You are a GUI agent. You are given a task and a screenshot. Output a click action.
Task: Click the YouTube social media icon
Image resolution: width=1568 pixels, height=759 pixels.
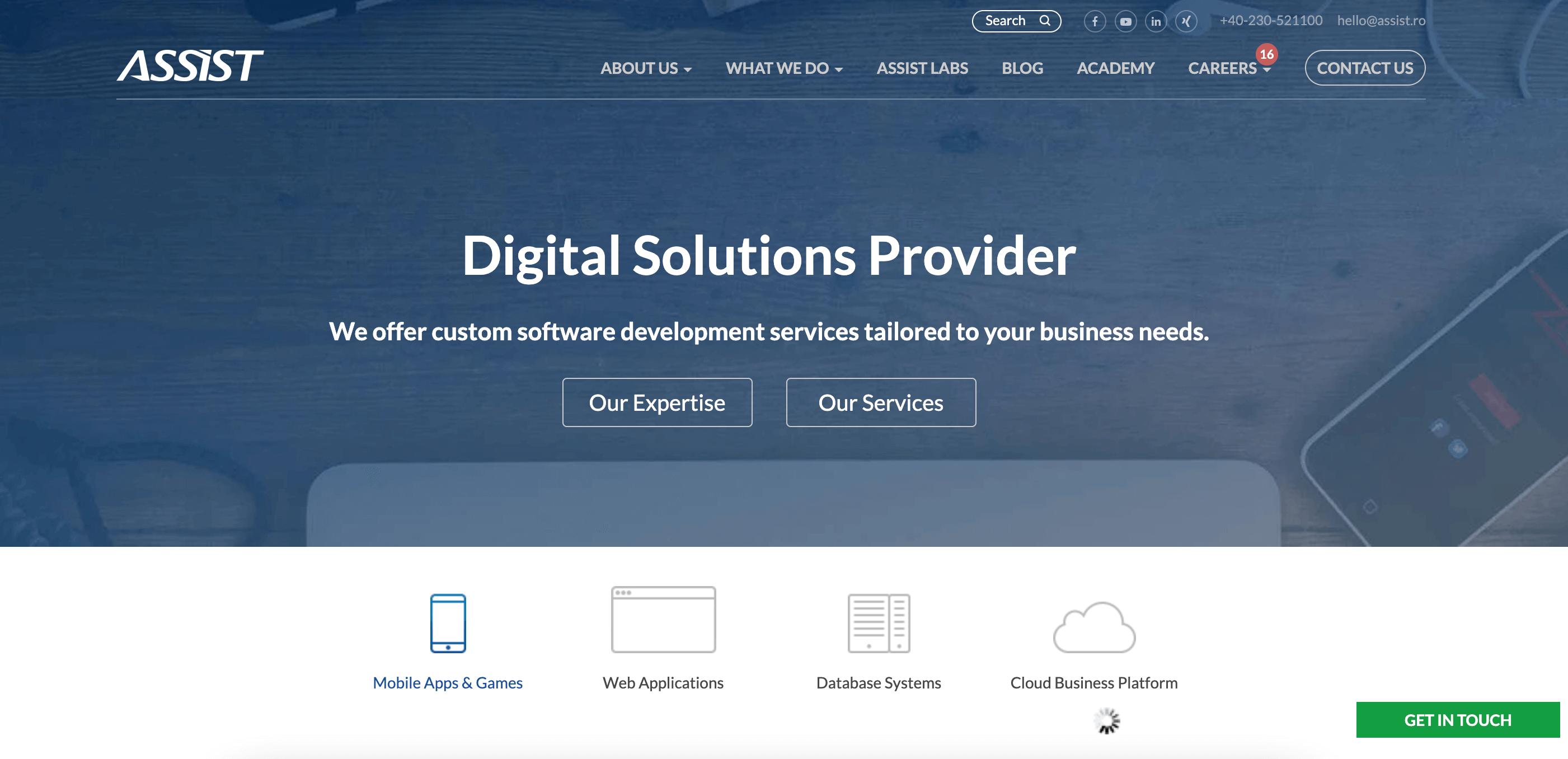click(1125, 19)
